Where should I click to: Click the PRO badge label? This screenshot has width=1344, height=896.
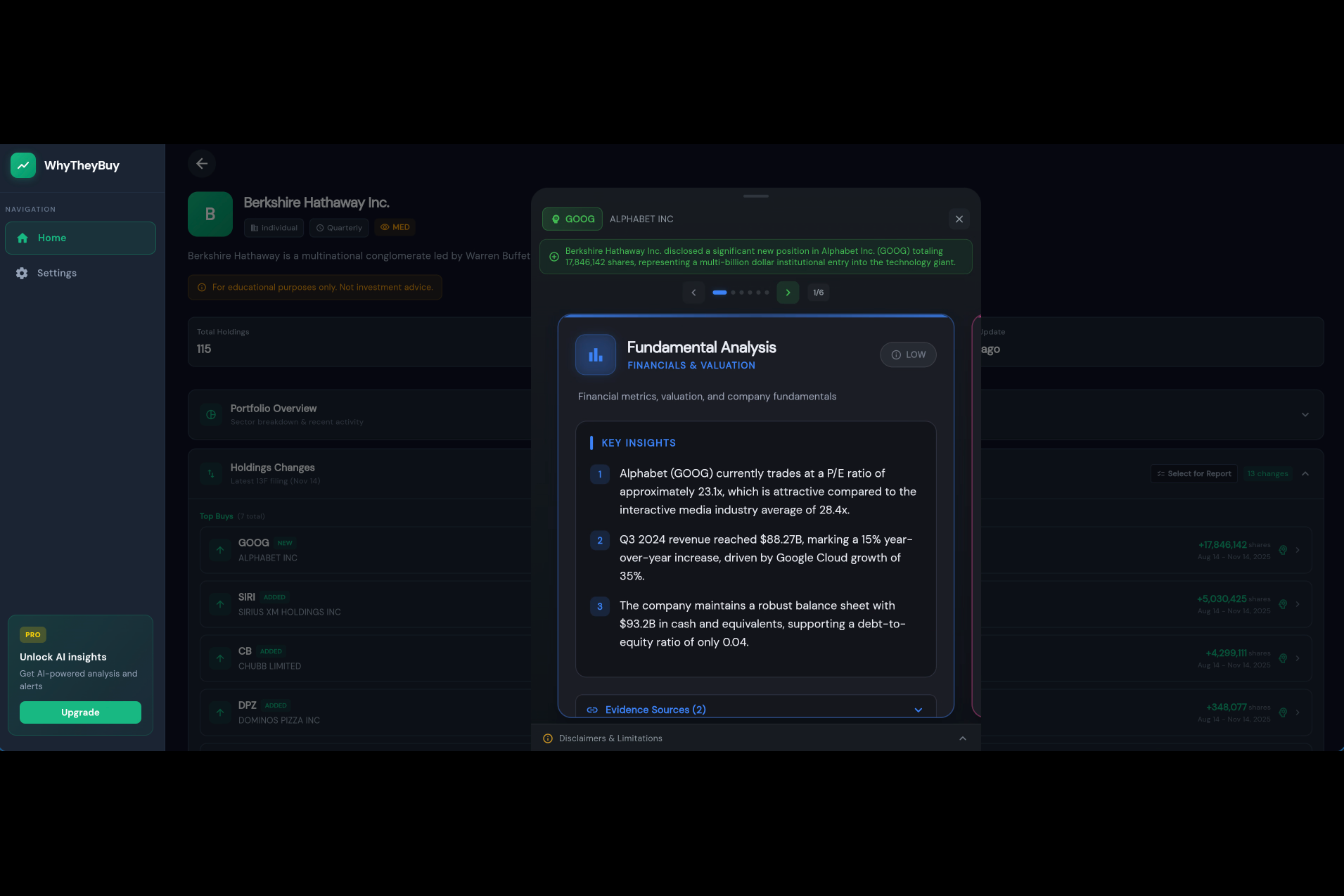pos(33,634)
